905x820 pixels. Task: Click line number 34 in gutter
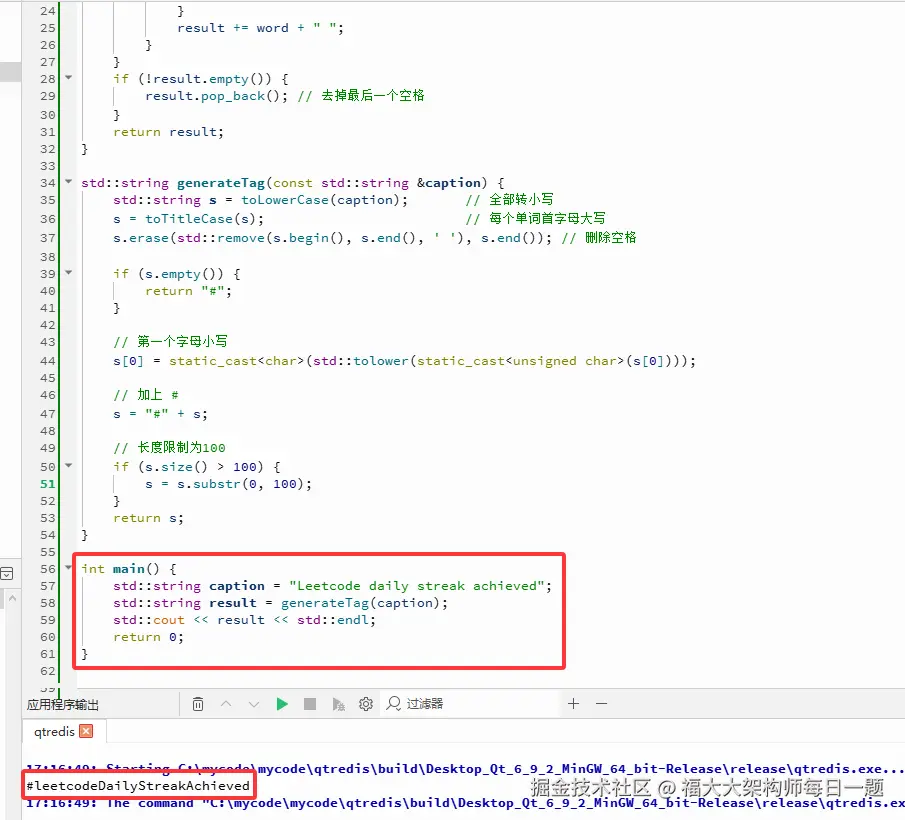coord(48,183)
